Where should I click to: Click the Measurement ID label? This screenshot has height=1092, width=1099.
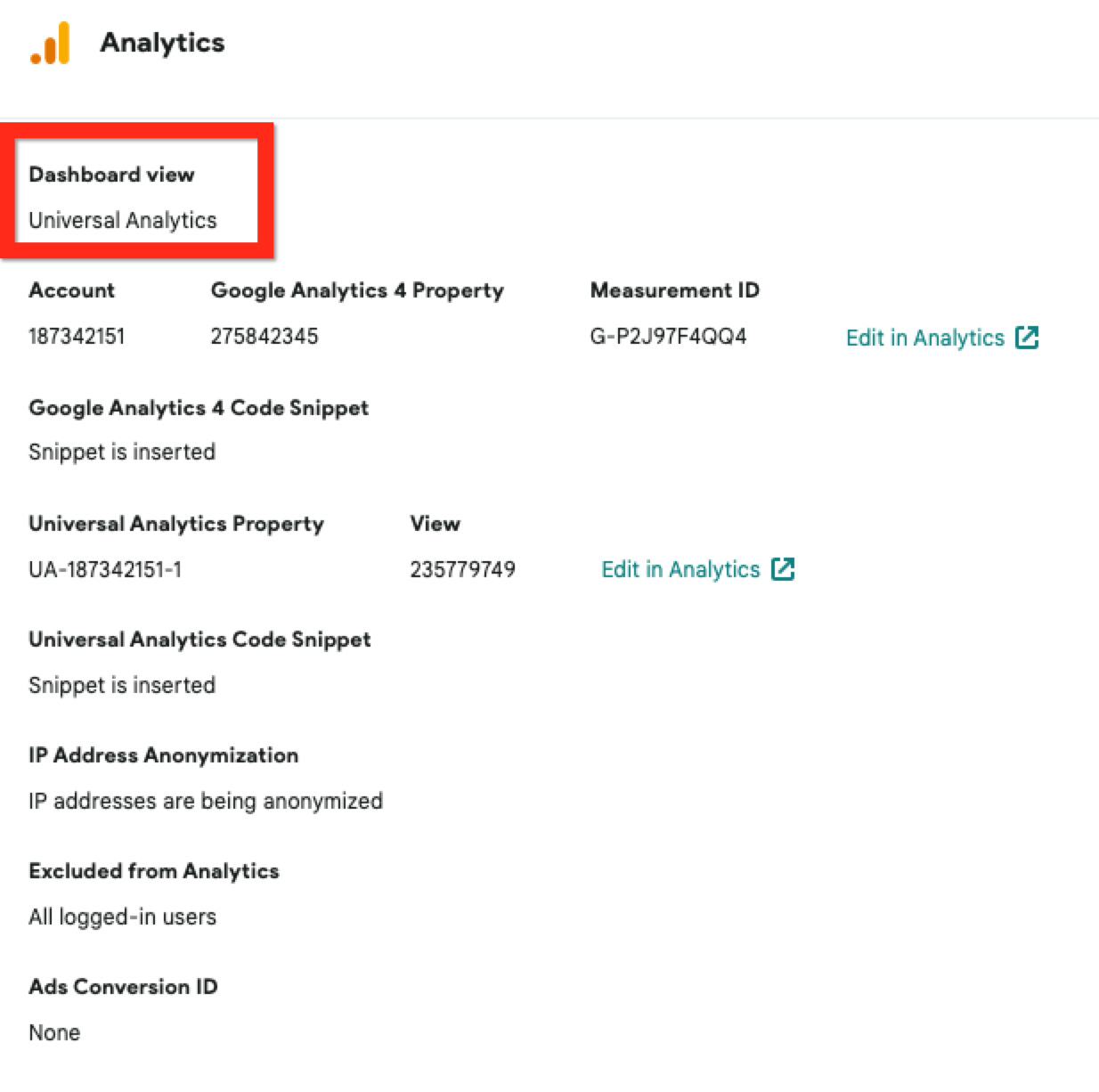675,290
